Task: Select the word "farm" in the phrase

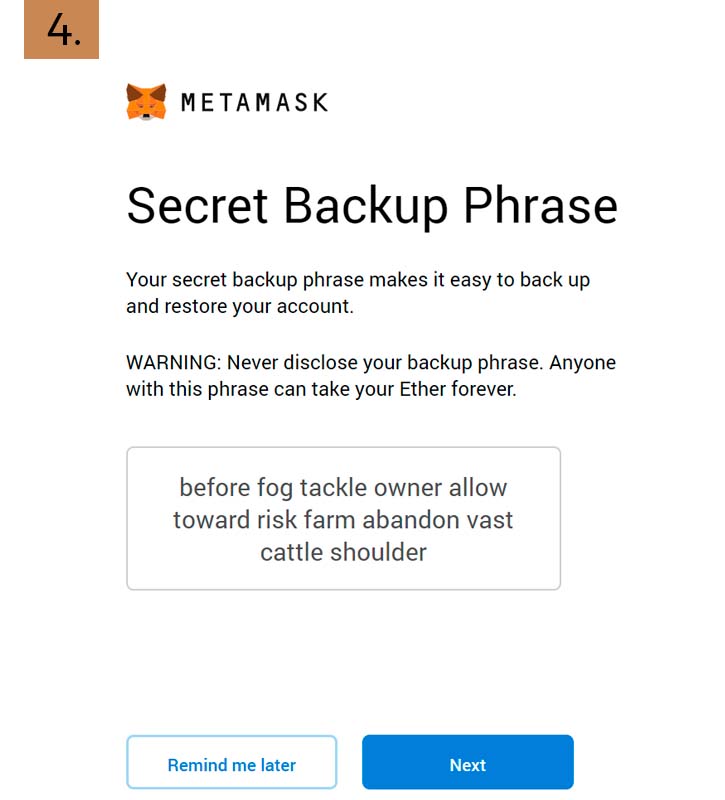Action: [330, 520]
